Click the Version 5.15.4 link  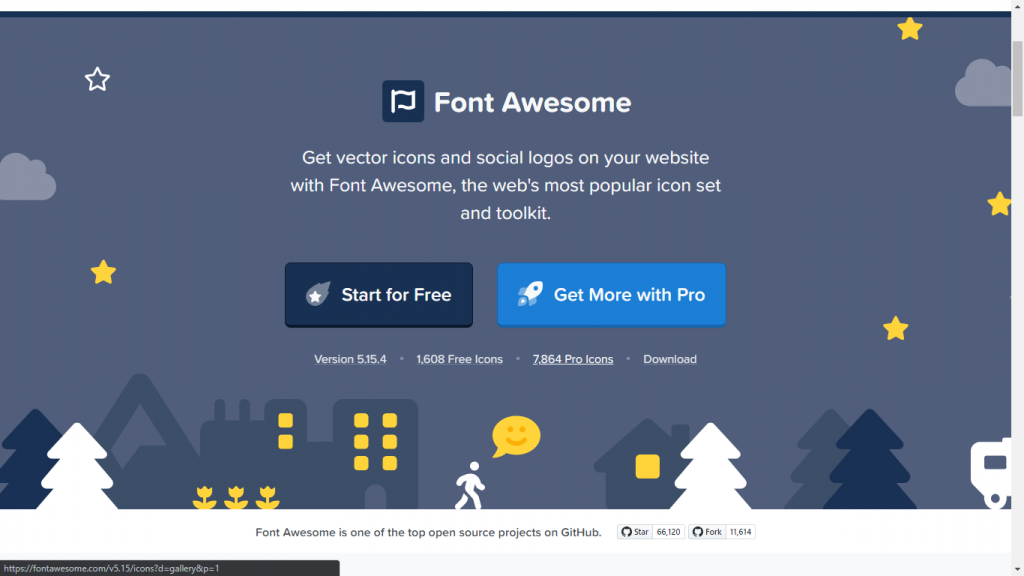[x=350, y=359]
